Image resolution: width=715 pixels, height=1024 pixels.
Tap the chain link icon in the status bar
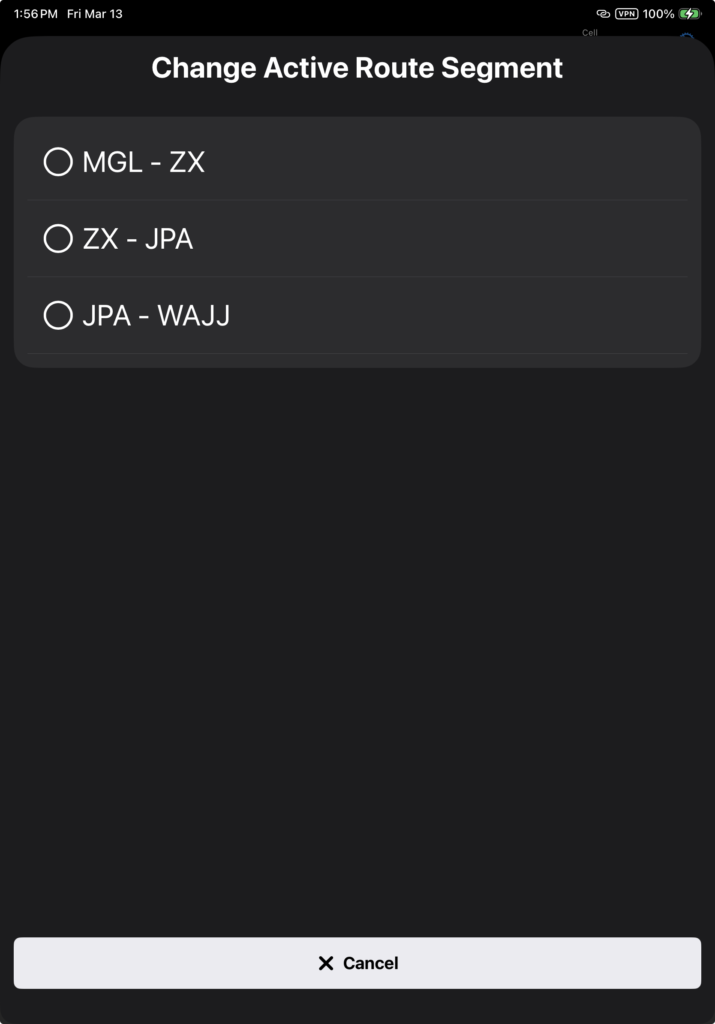click(603, 14)
